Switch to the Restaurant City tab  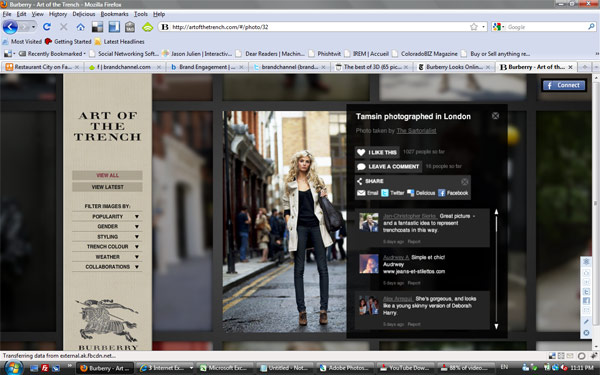coord(42,67)
